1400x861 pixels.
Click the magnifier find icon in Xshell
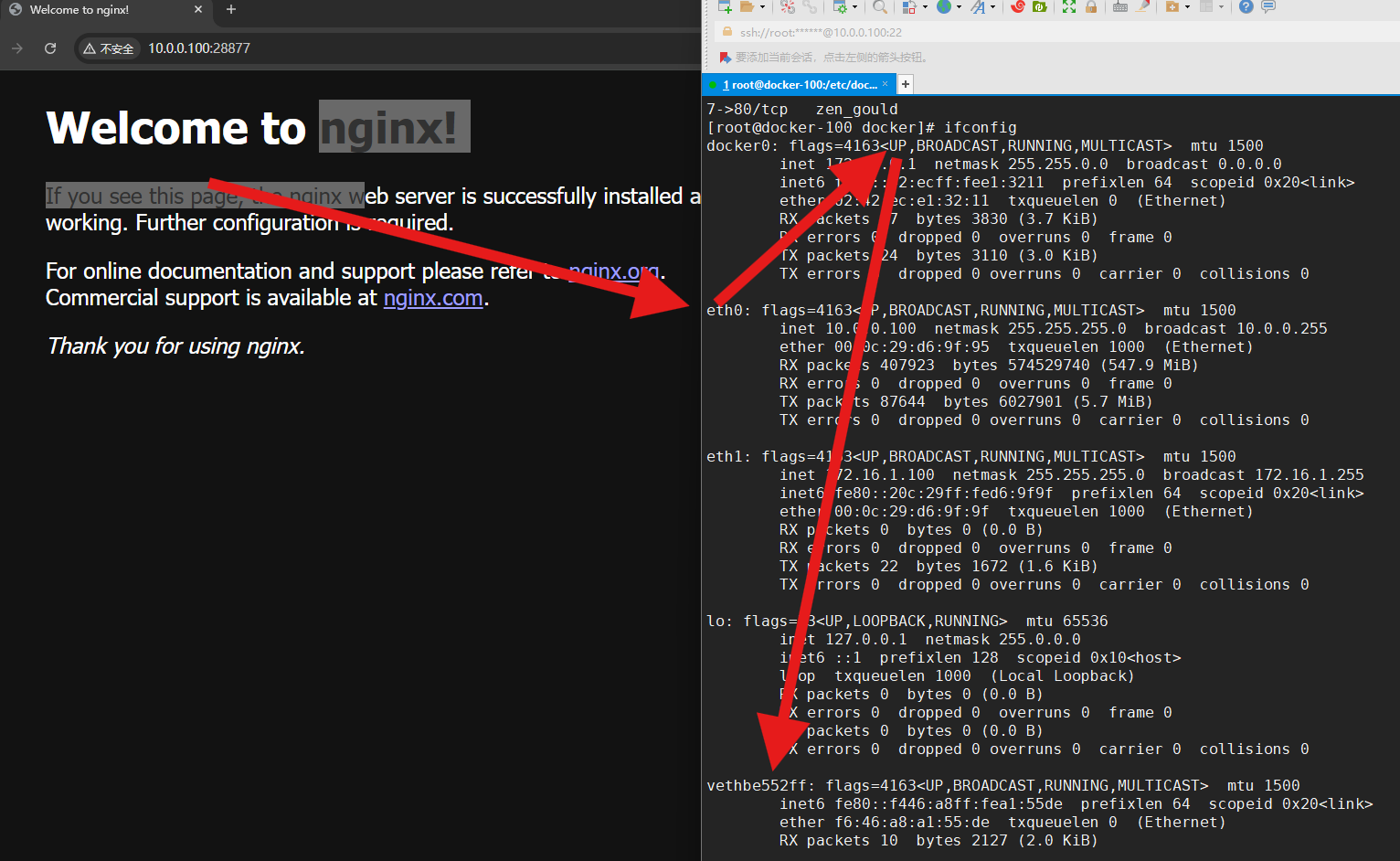pyautogui.click(x=880, y=6)
